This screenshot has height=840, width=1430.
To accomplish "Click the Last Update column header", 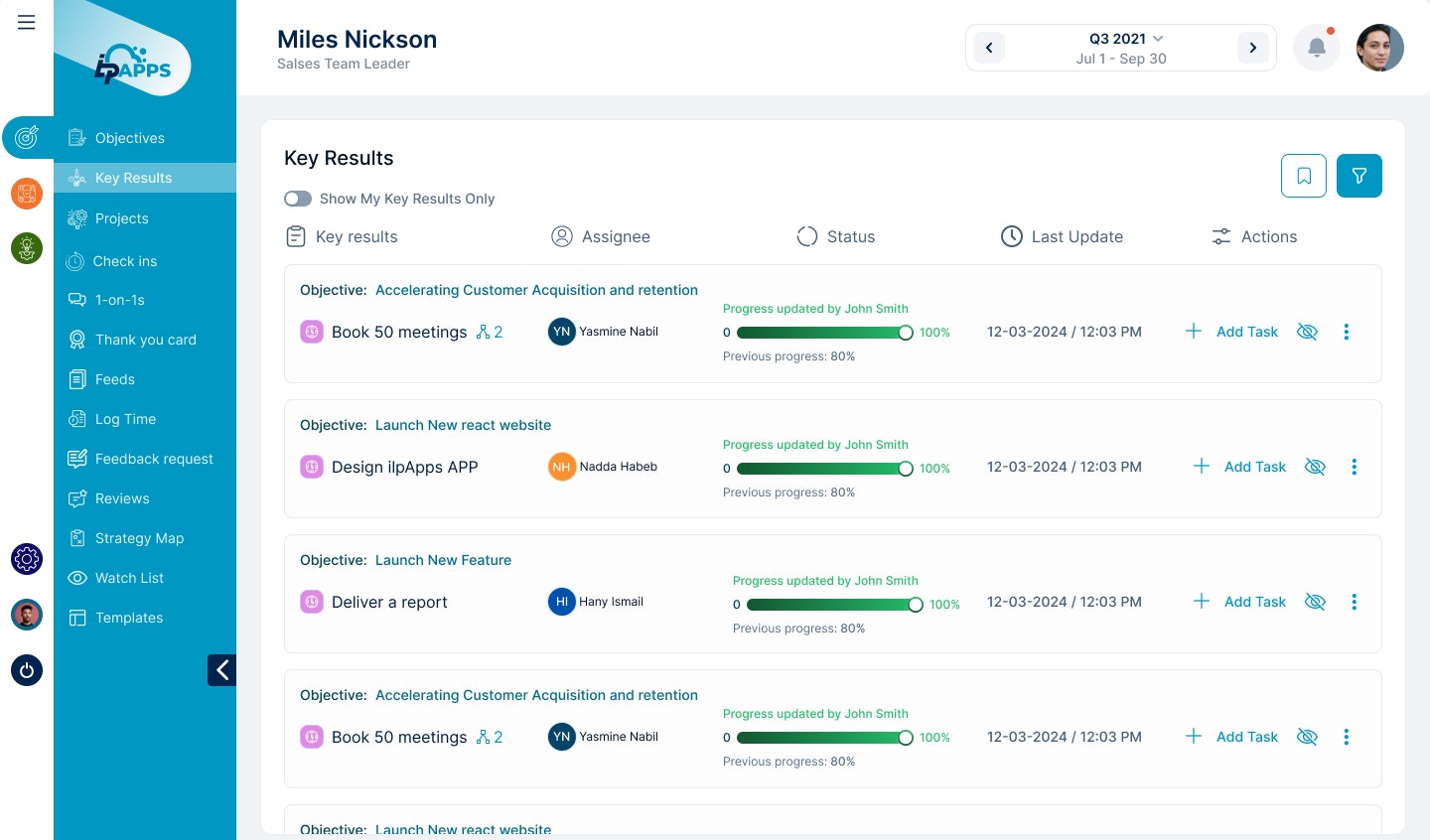I will click(1062, 236).
